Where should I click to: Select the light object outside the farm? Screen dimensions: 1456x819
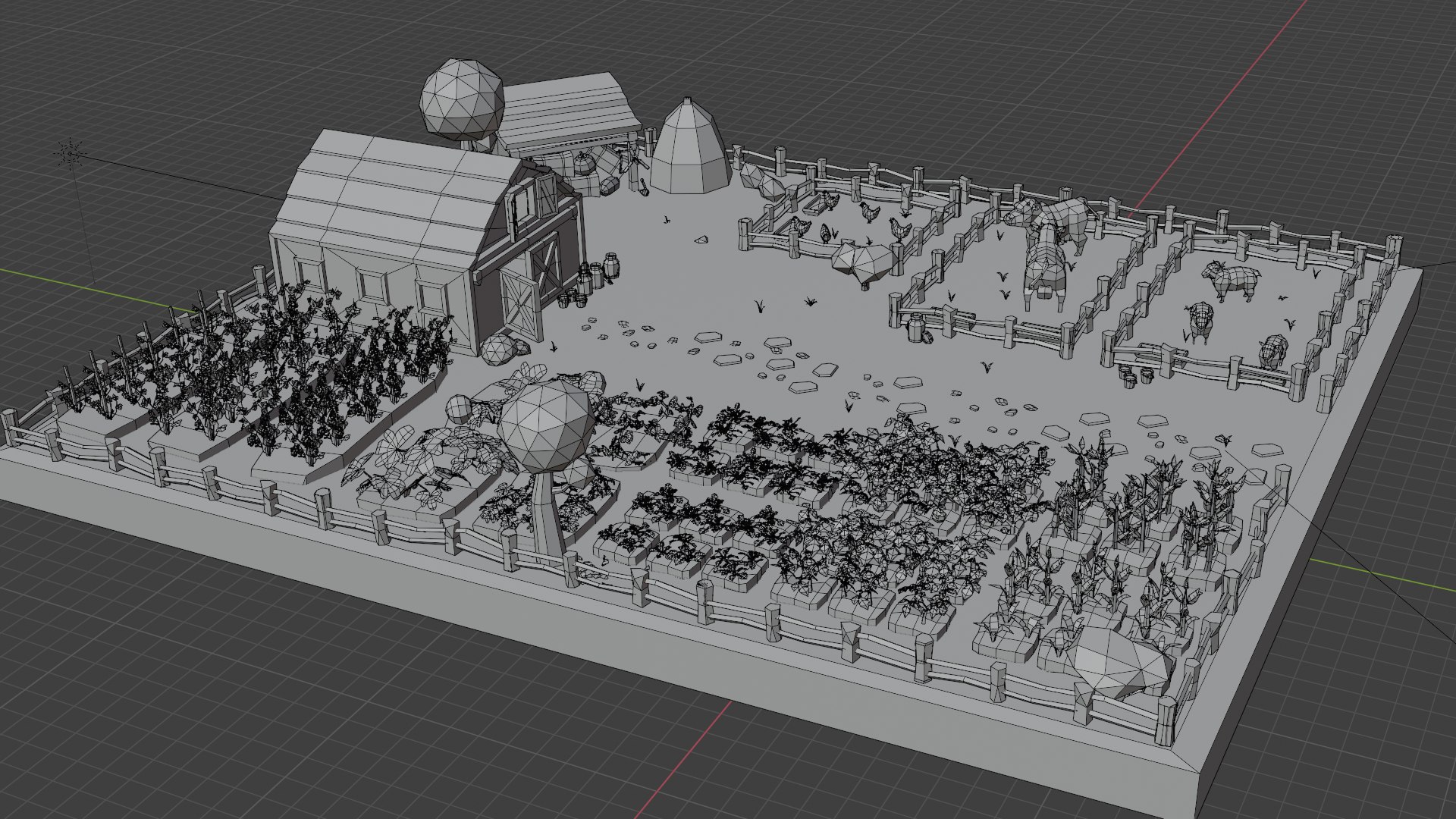(71, 154)
